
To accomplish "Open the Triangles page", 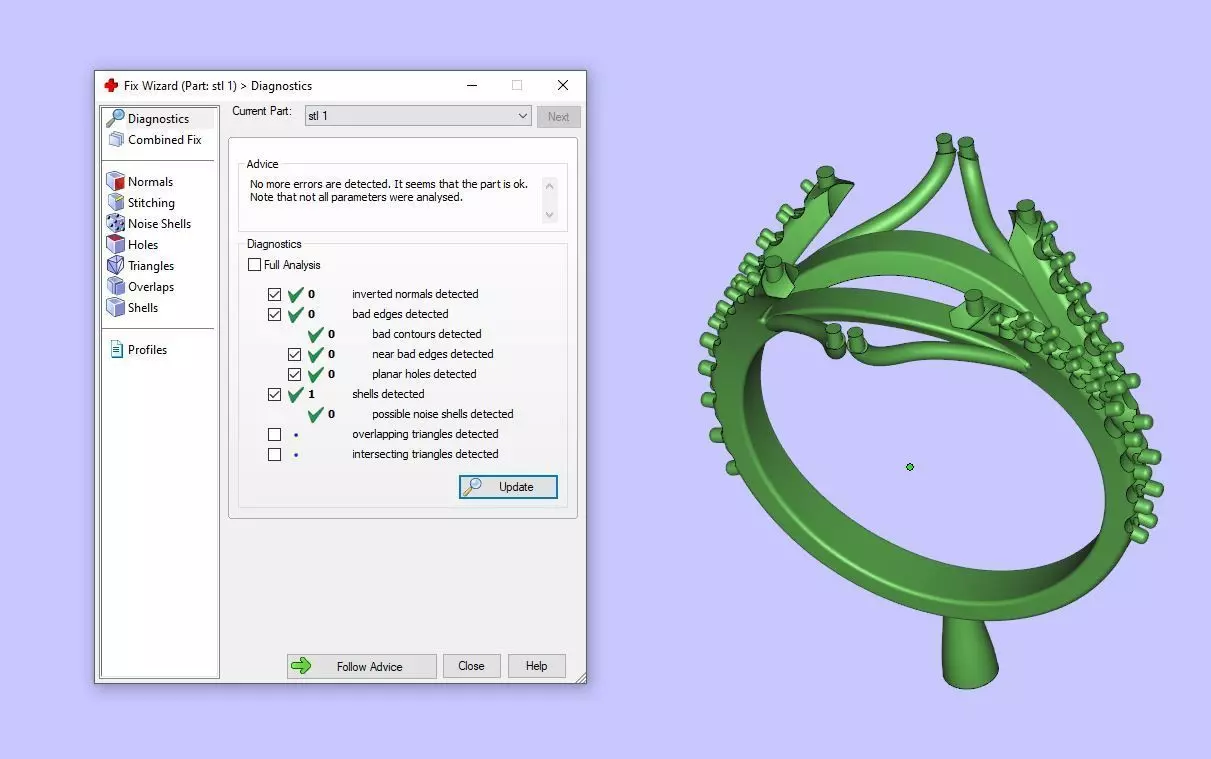I will click(x=151, y=266).
